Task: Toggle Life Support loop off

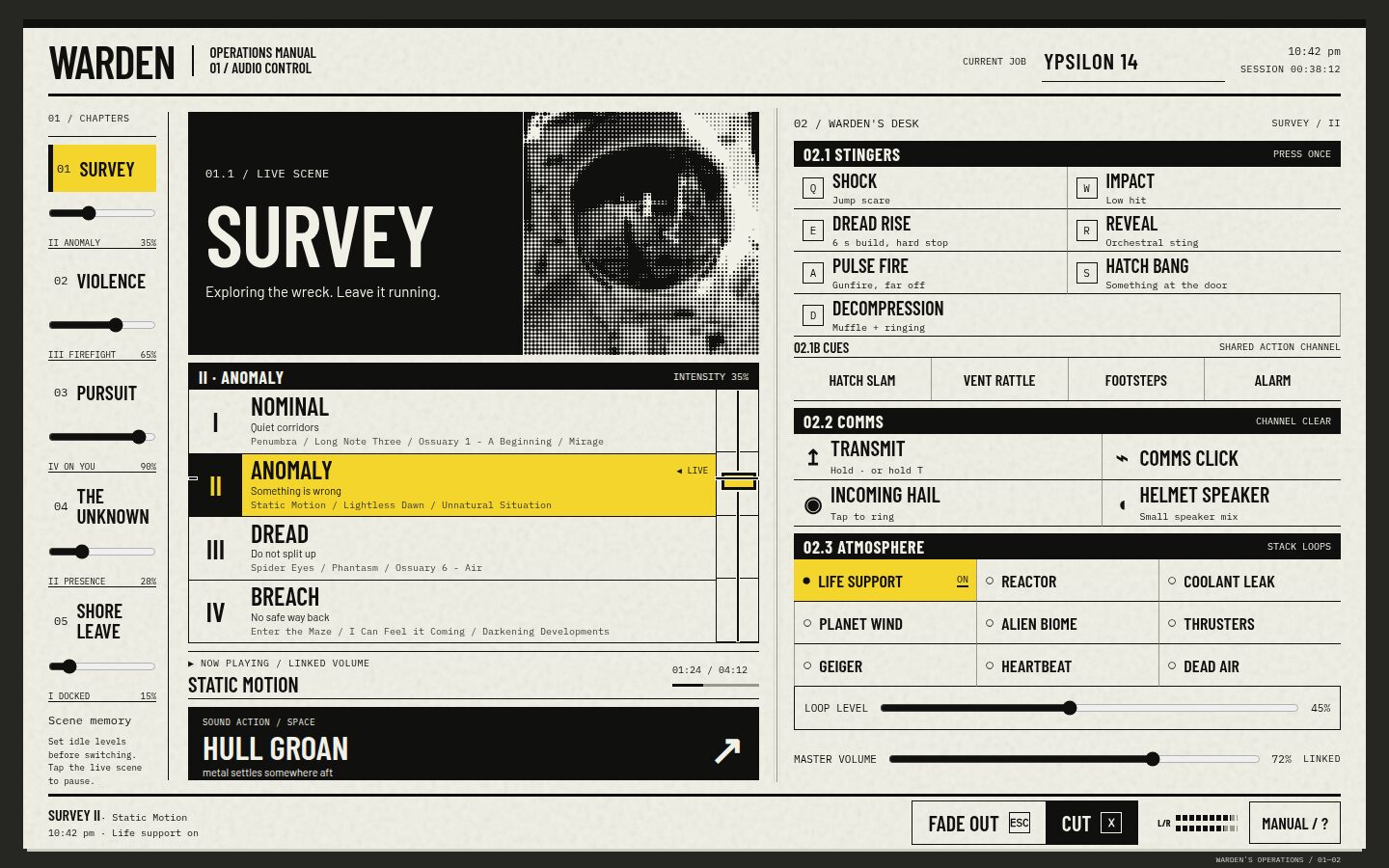Action: [885, 581]
